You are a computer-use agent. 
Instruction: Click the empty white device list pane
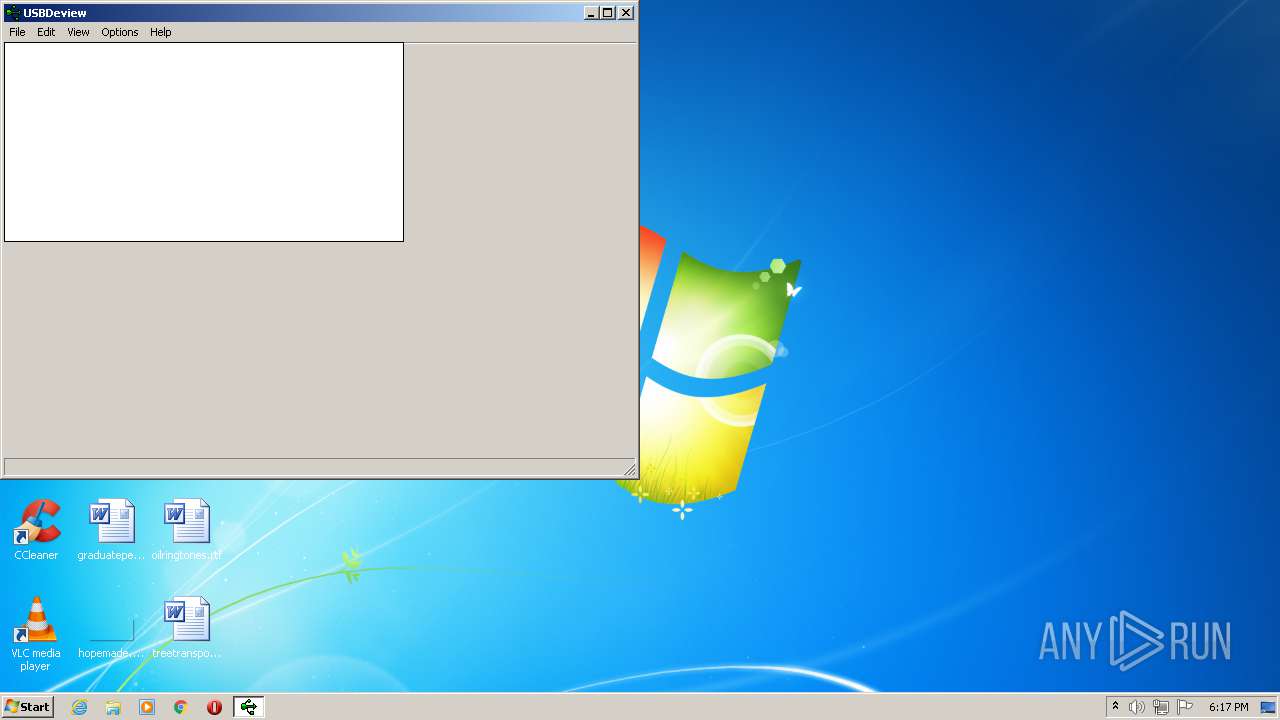pos(204,142)
